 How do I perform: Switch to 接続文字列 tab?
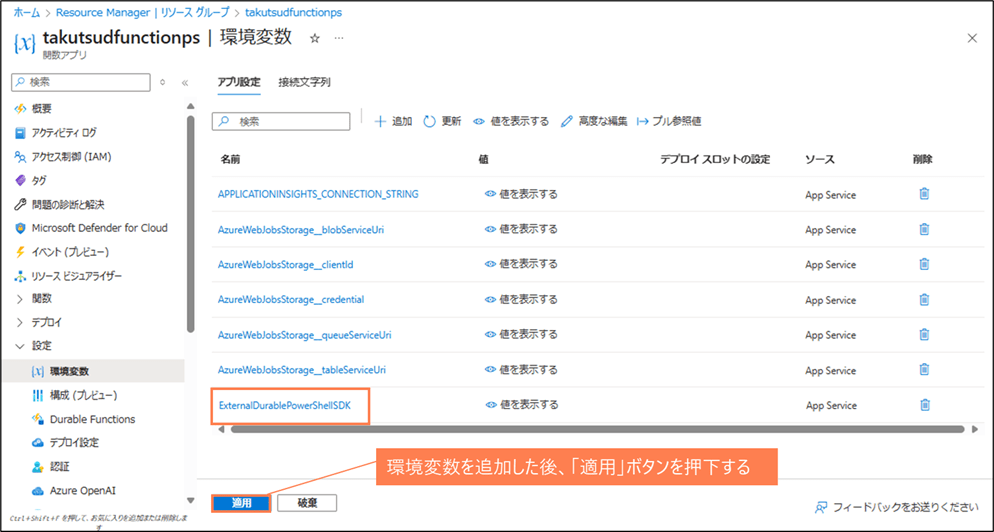tap(304, 82)
